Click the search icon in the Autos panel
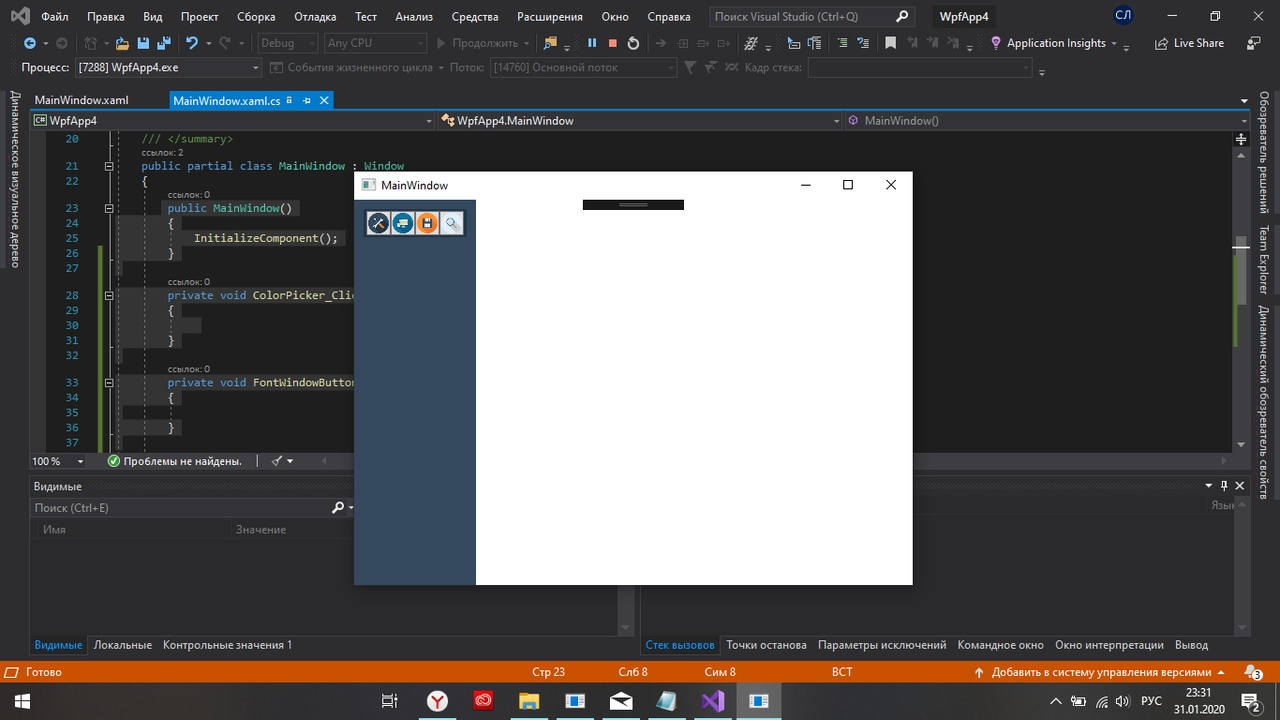Viewport: 1280px width, 720px height. [x=338, y=508]
